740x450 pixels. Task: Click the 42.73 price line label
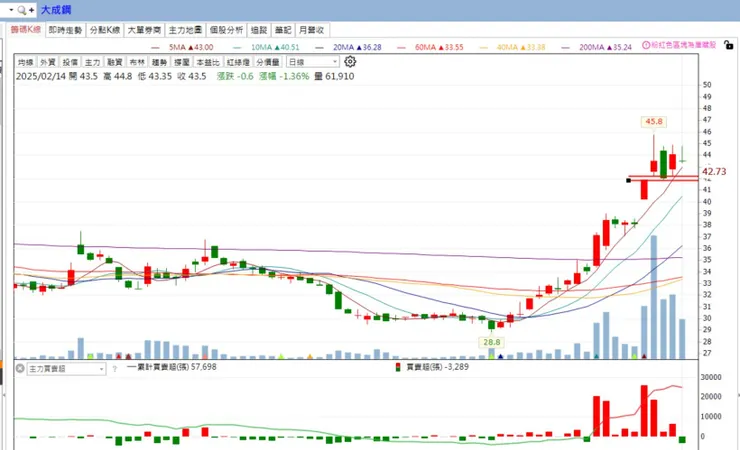pyautogui.click(x=714, y=172)
